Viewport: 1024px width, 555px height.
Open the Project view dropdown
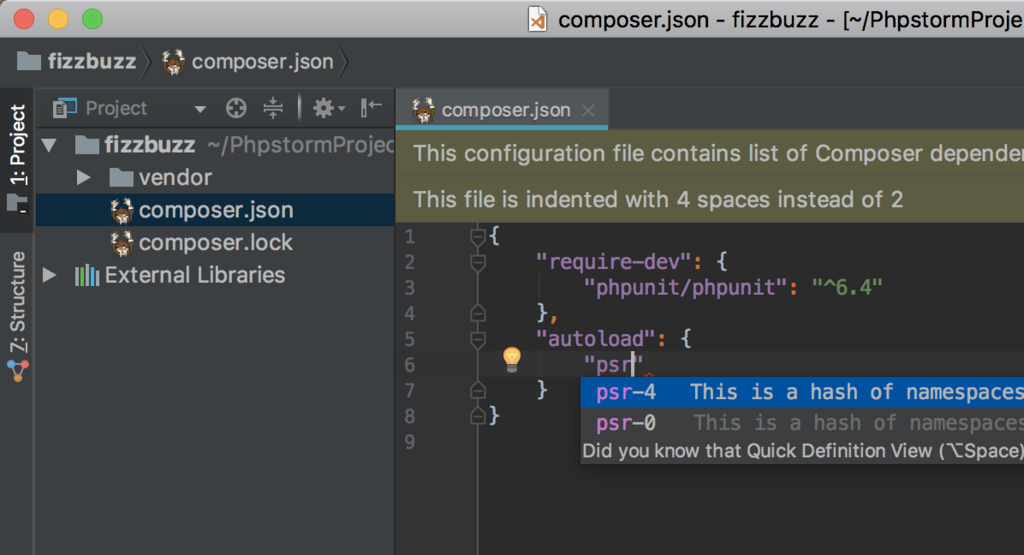[x=200, y=109]
